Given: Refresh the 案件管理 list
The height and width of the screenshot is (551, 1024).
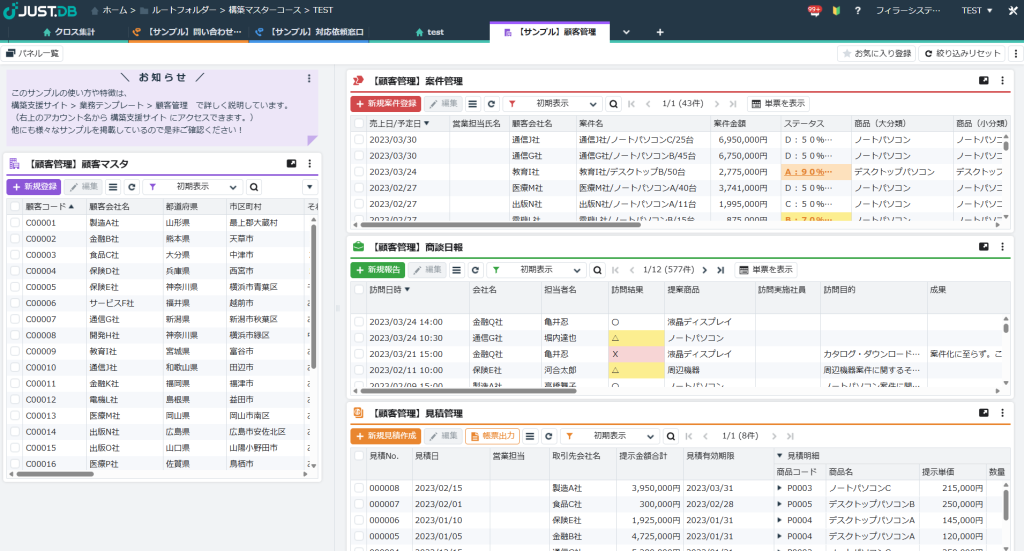Looking at the screenshot, I should pos(491,104).
